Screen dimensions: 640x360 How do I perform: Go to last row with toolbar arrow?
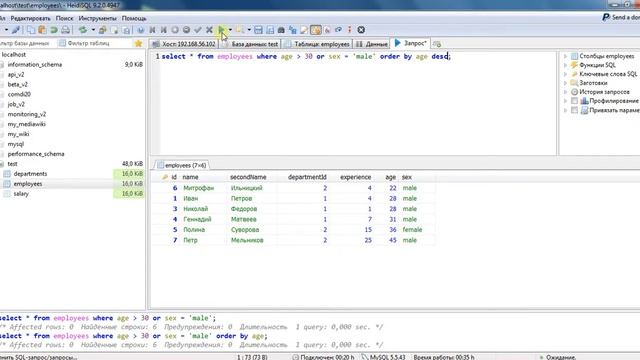tap(164, 30)
